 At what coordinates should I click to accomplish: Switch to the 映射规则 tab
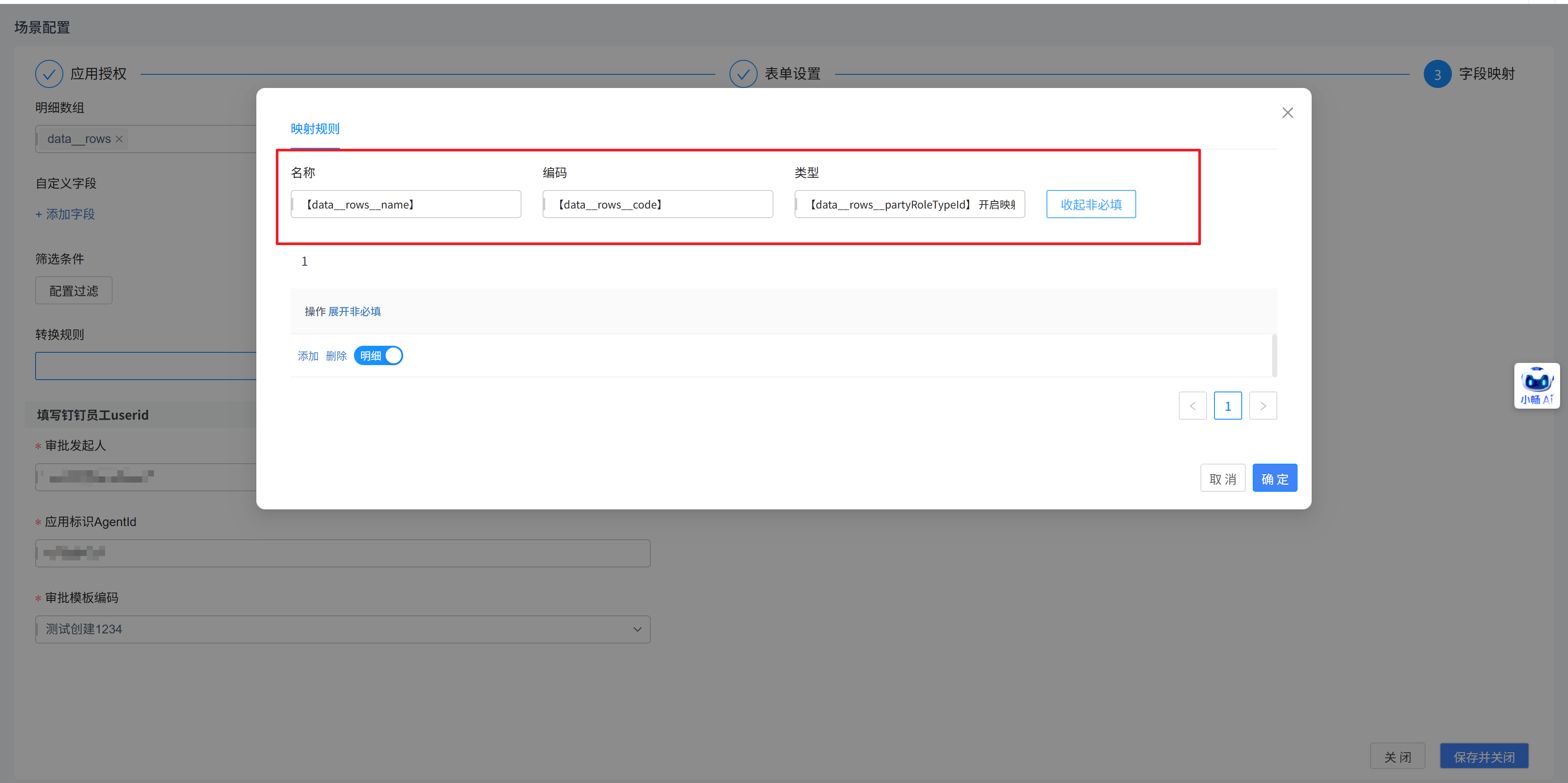click(315, 129)
